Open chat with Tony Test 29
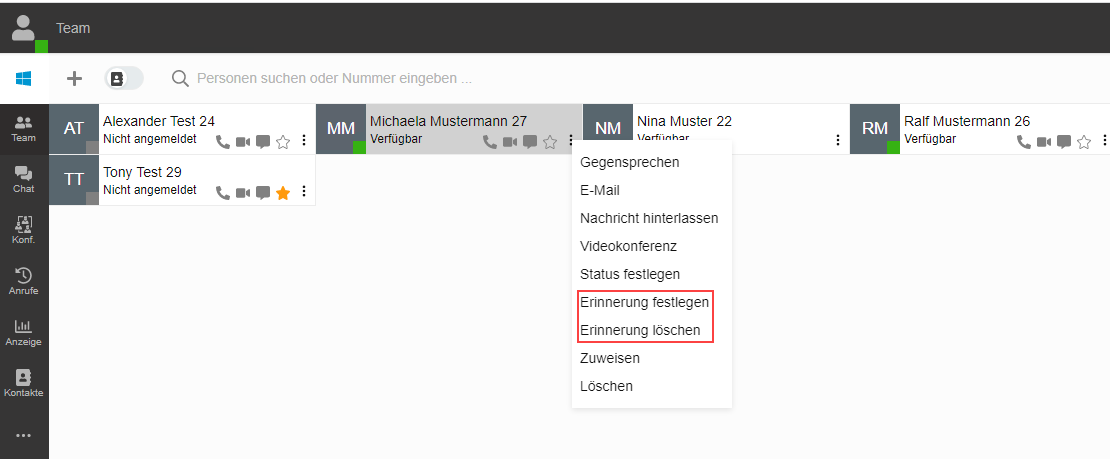Viewport: 1110px width, 459px height. [x=263, y=193]
